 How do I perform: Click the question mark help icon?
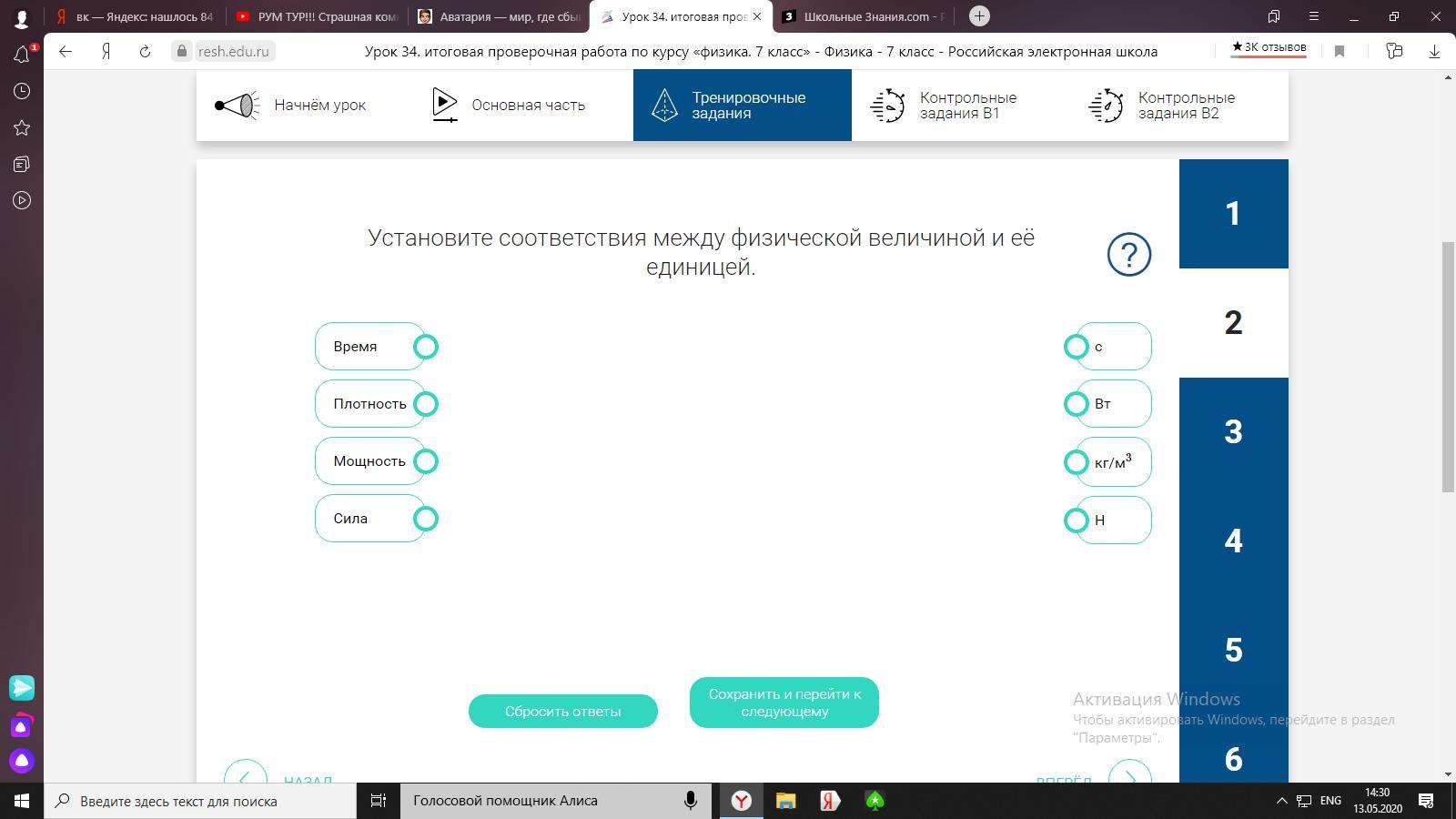click(1128, 254)
